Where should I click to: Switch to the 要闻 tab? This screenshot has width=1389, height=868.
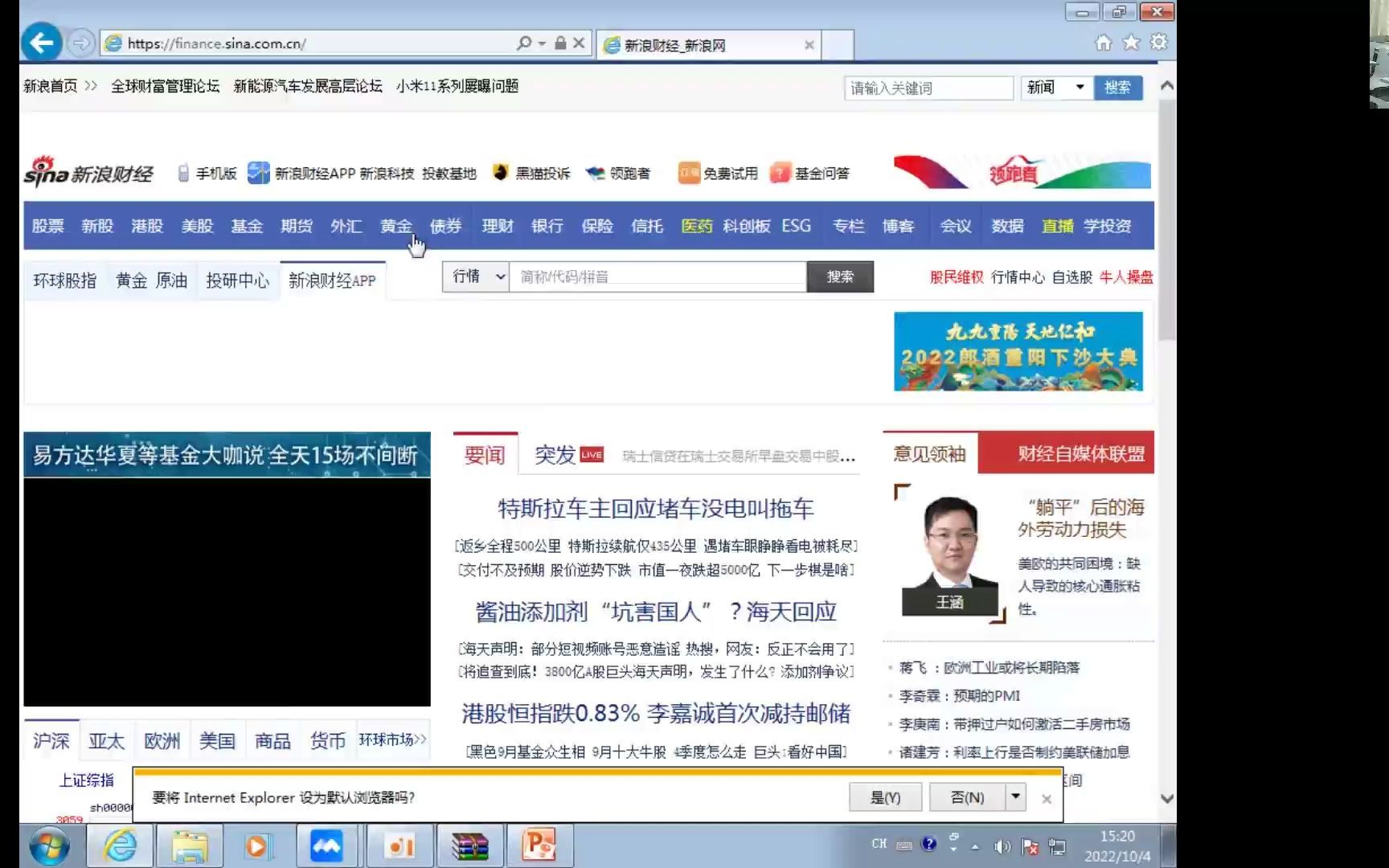485,455
